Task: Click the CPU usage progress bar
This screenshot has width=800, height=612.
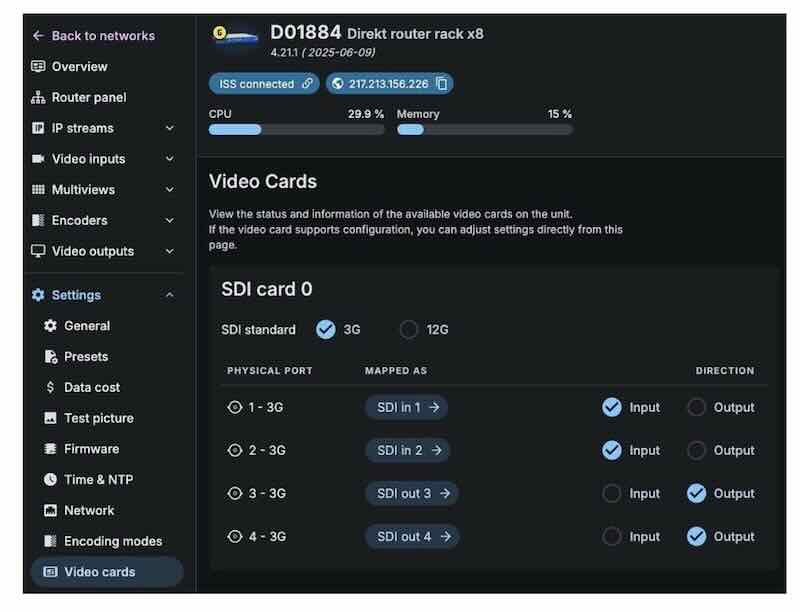Action: point(296,129)
